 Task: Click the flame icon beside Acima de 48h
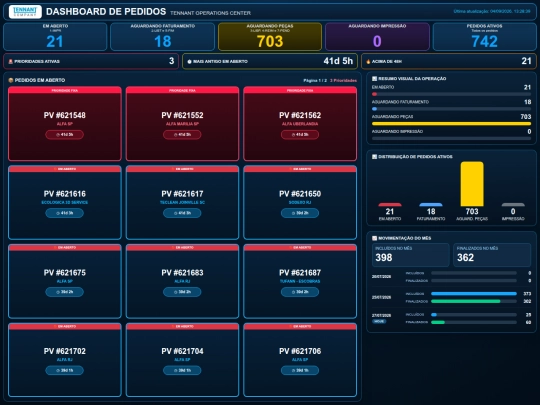368,62
